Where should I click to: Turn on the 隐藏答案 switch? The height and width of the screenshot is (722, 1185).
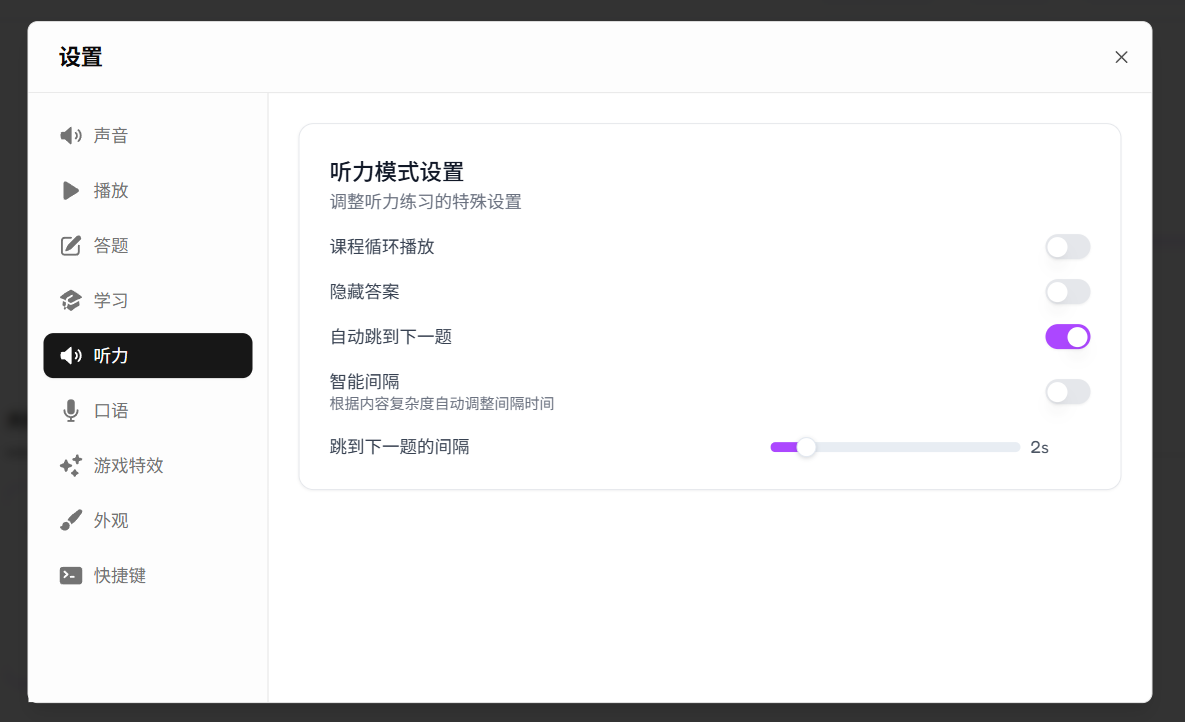[x=1067, y=292]
